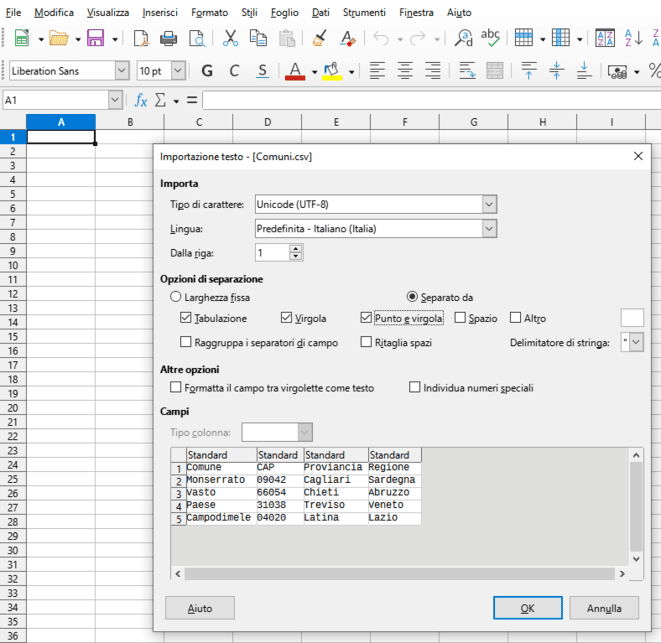Click the Save document icon
This screenshot has width=661, height=643.
click(x=95, y=39)
